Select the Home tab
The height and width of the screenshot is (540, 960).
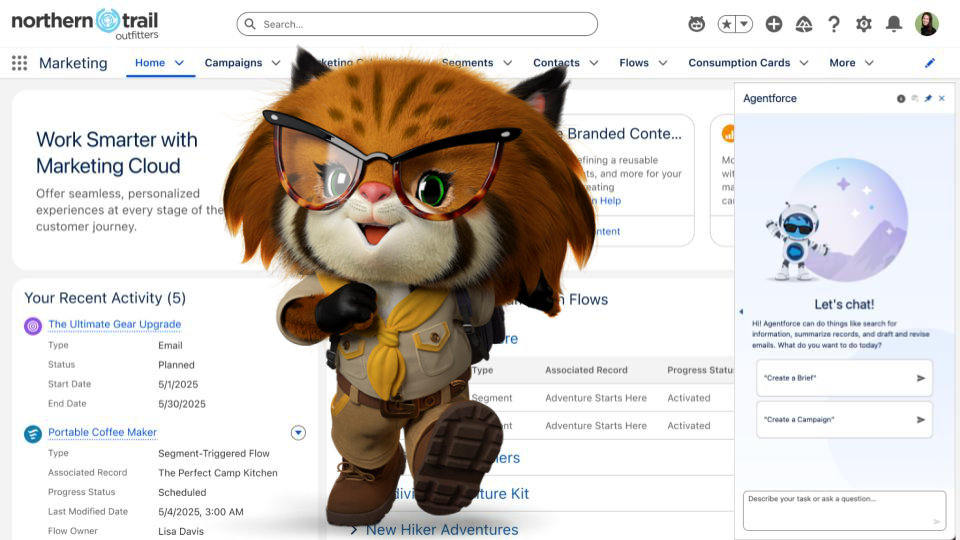pyautogui.click(x=150, y=62)
